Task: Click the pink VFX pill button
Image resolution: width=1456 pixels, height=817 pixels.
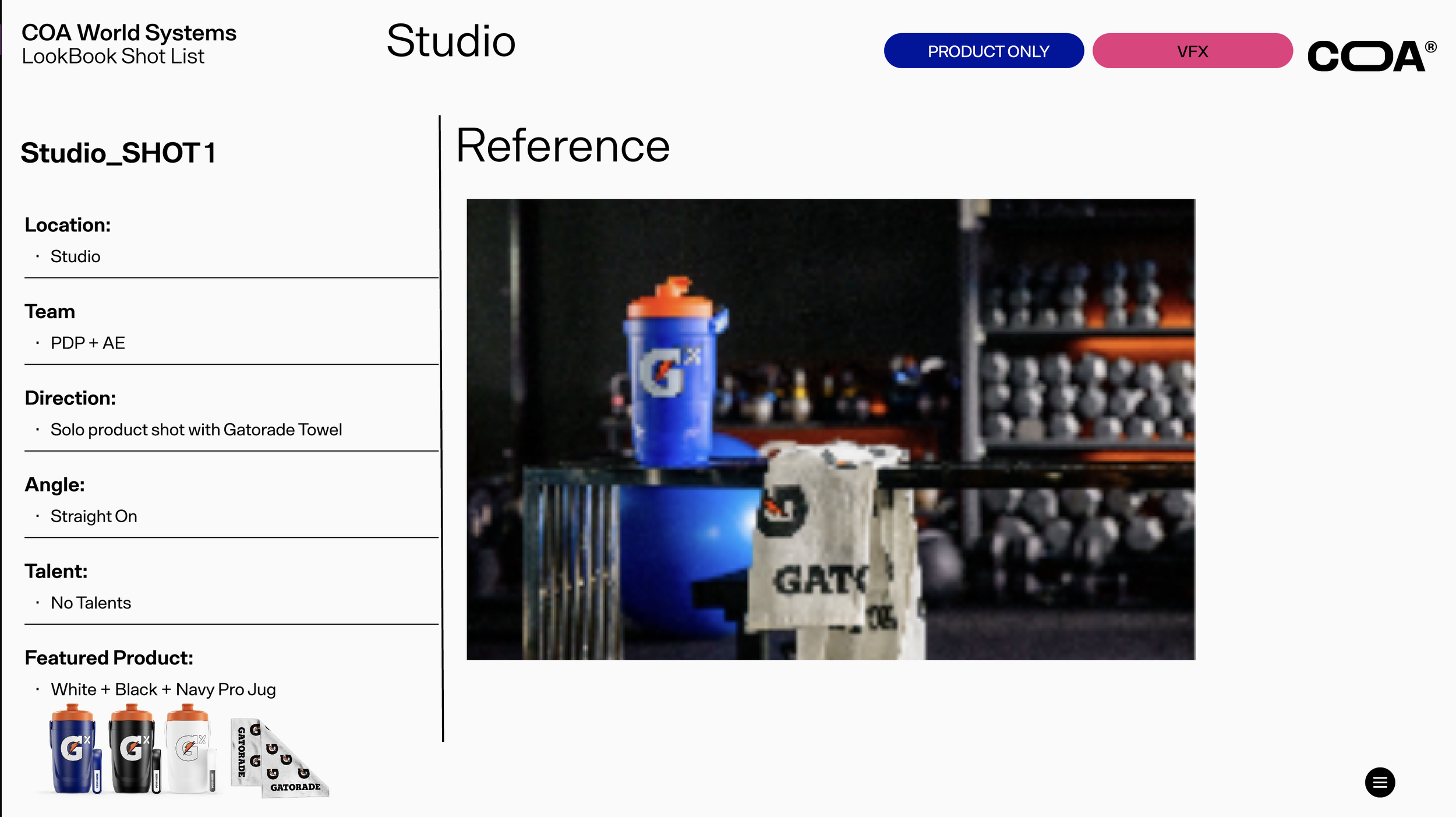Action: 1192,51
